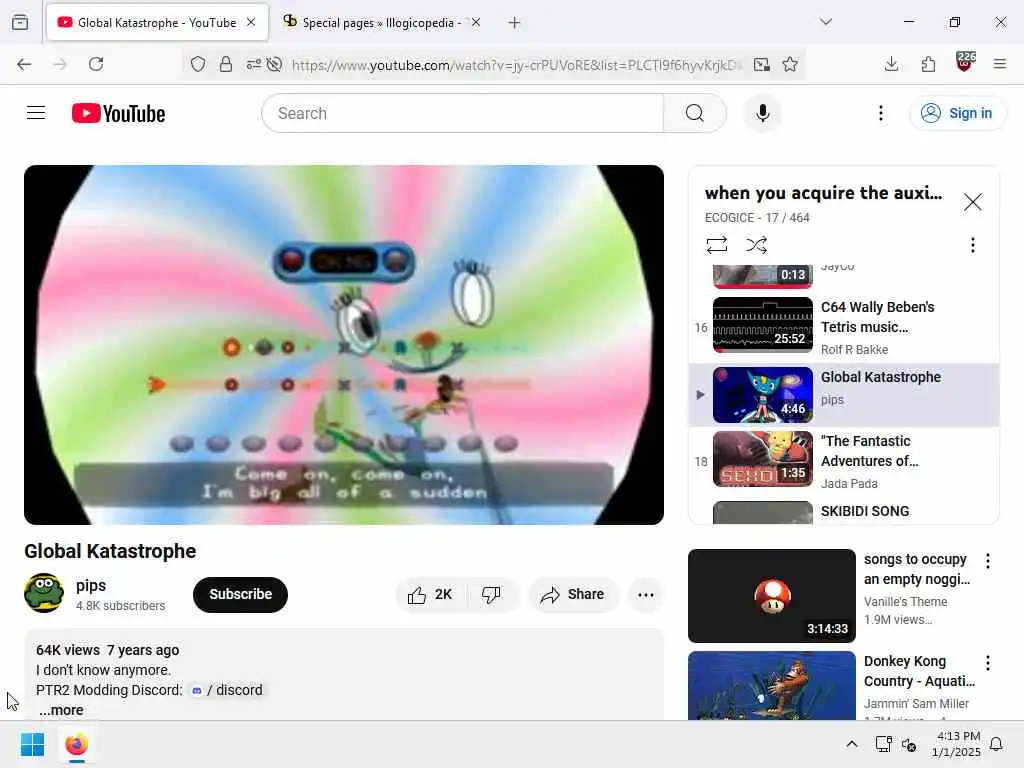1024x768 pixels.
Task: Subscribe to the pips channel
Action: point(240,594)
